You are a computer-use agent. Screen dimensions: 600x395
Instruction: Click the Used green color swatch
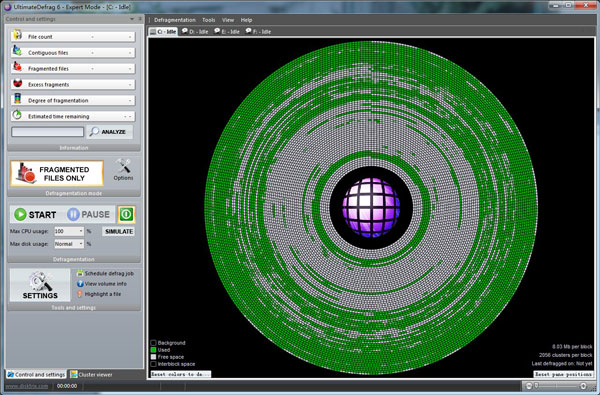pos(153,350)
